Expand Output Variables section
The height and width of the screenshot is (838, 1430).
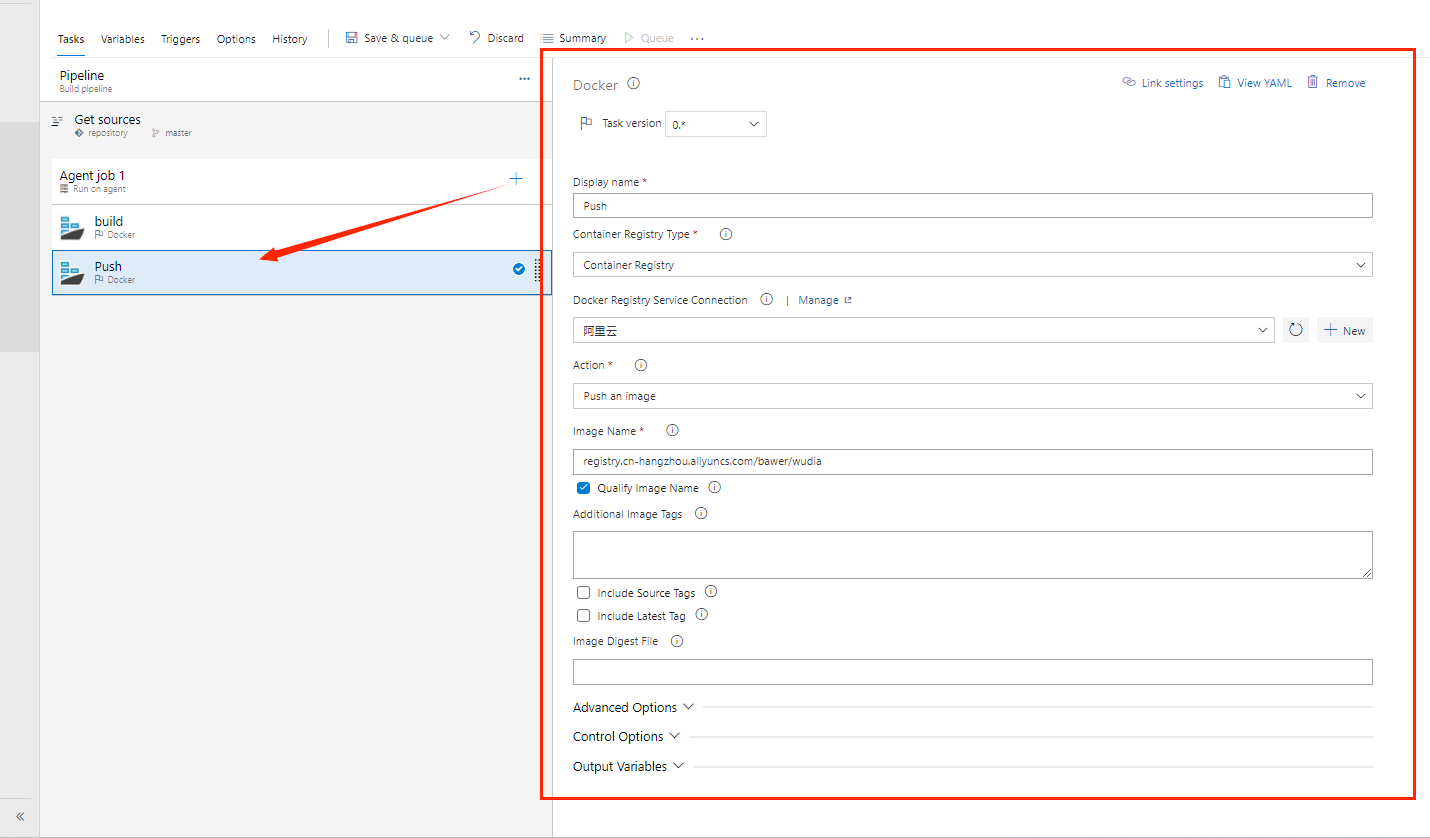(x=628, y=766)
